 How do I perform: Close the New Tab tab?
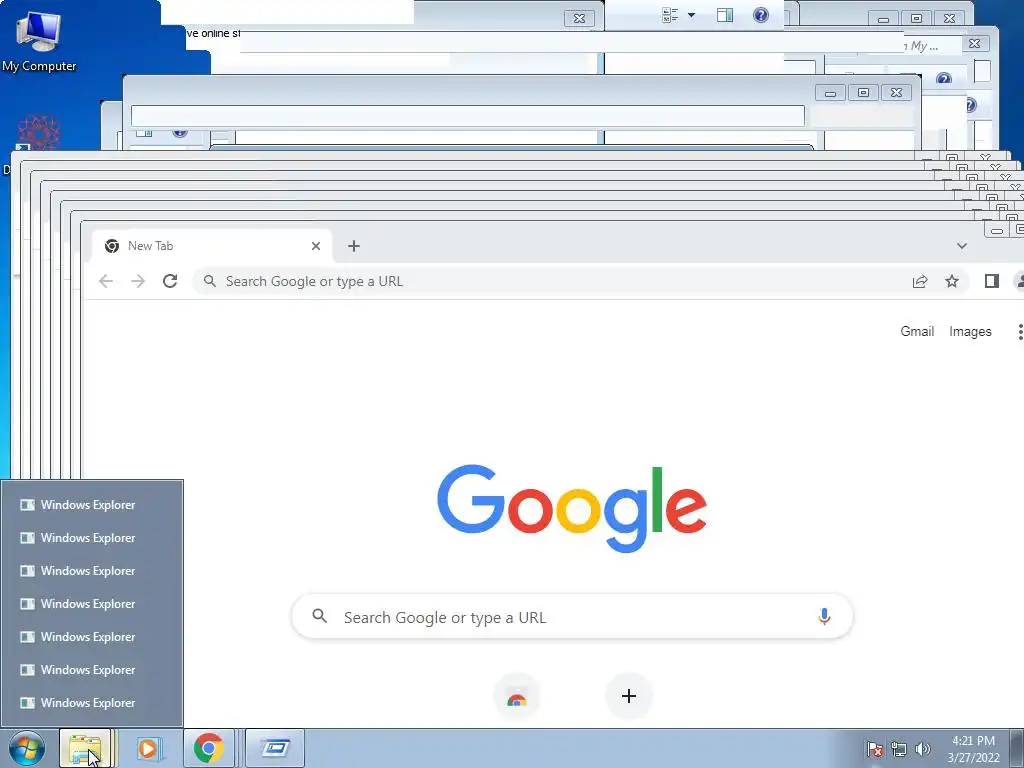pyautogui.click(x=316, y=246)
